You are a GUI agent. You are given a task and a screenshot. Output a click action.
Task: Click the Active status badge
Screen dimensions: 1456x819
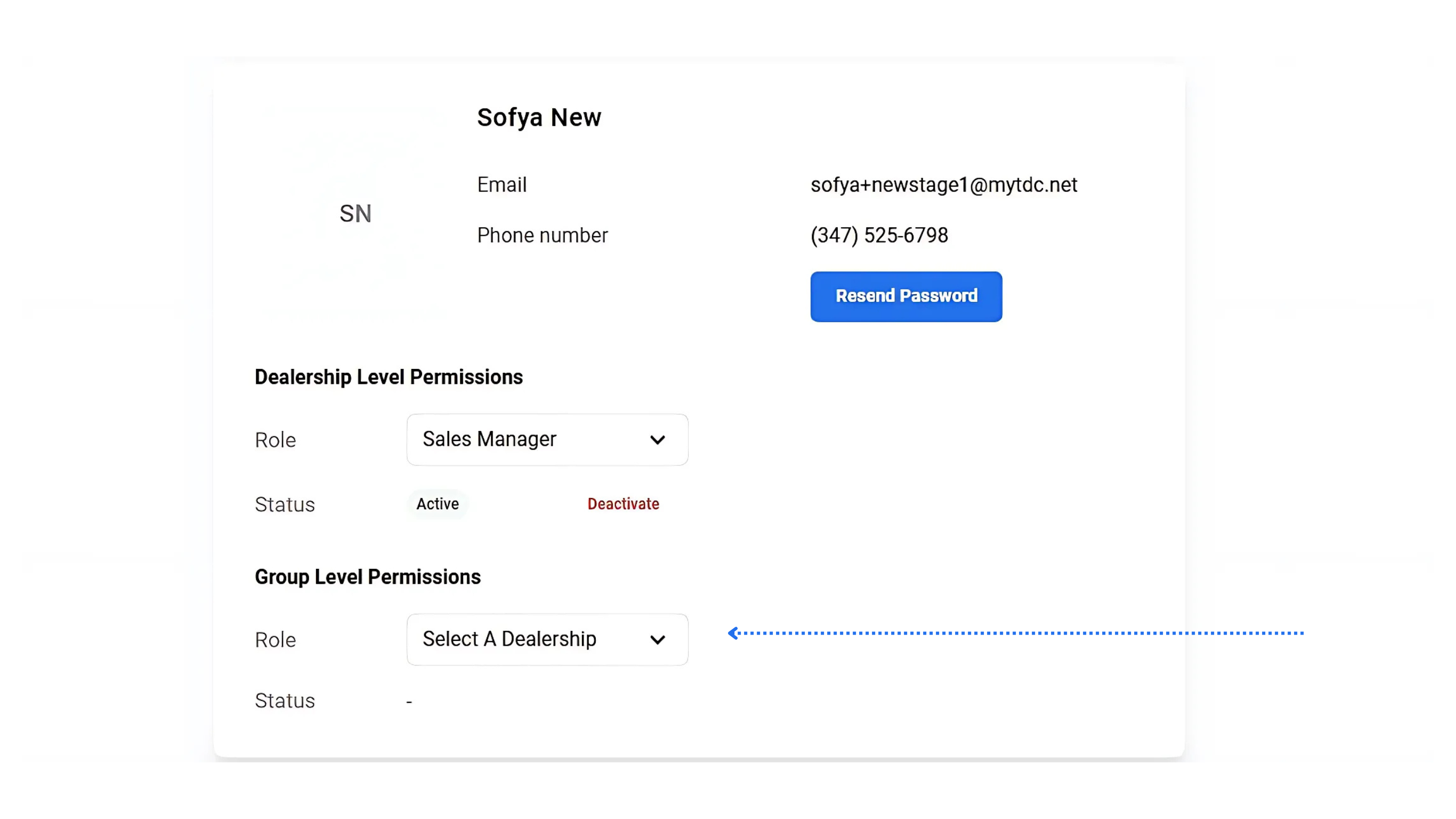click(438, 504)
